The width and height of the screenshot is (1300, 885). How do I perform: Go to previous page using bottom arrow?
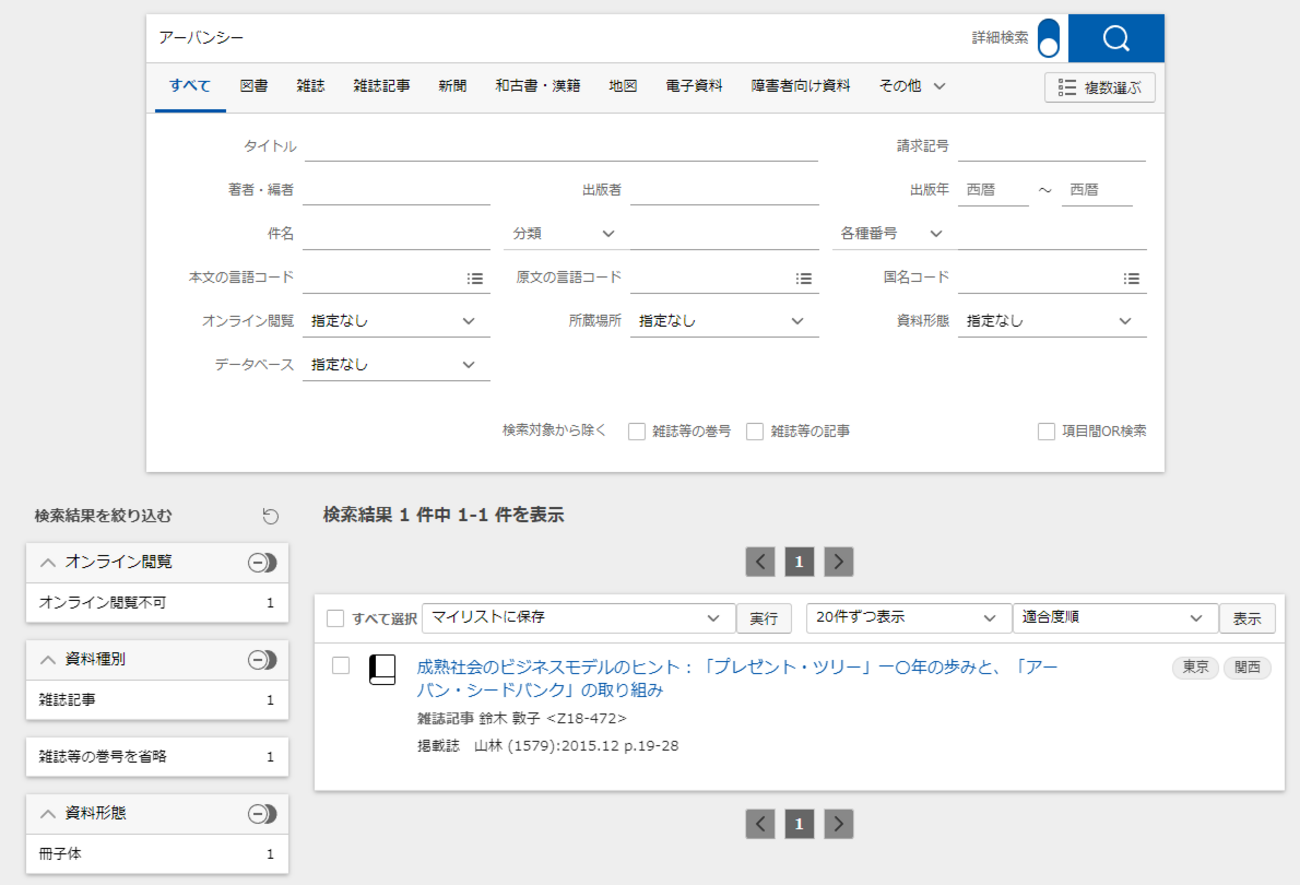pyautogui.click(x=760, y=824)
